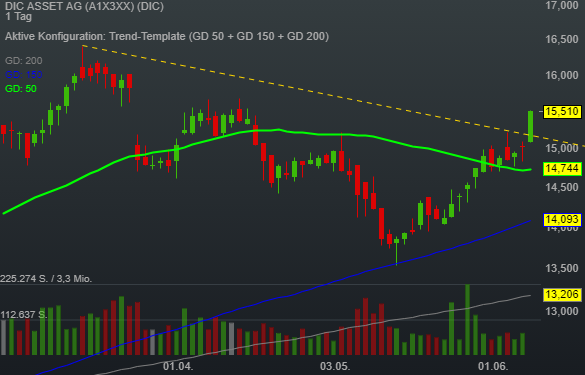Click the 16,000 price axis label
Viewport: 585px width, 375px height.
(561, 75)
